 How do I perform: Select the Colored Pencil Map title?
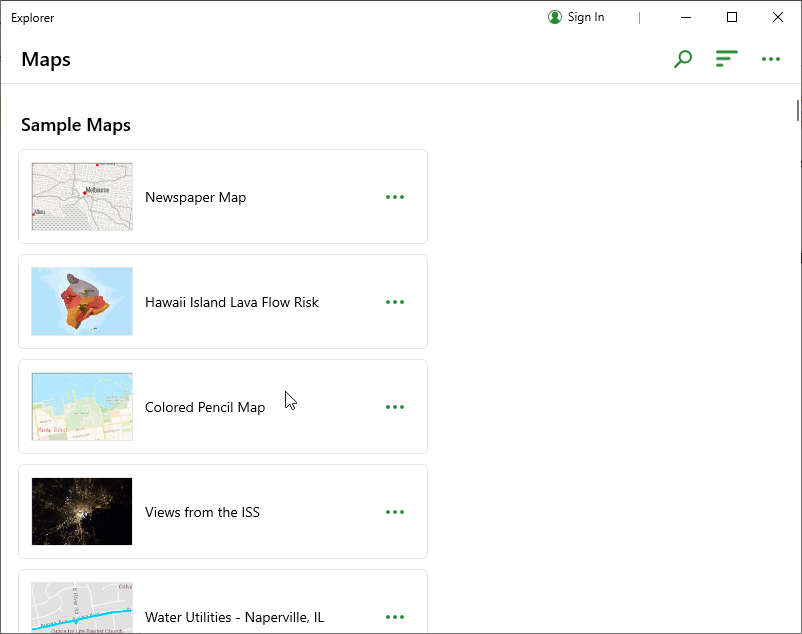pyautogui.click(x=205, y=407)
